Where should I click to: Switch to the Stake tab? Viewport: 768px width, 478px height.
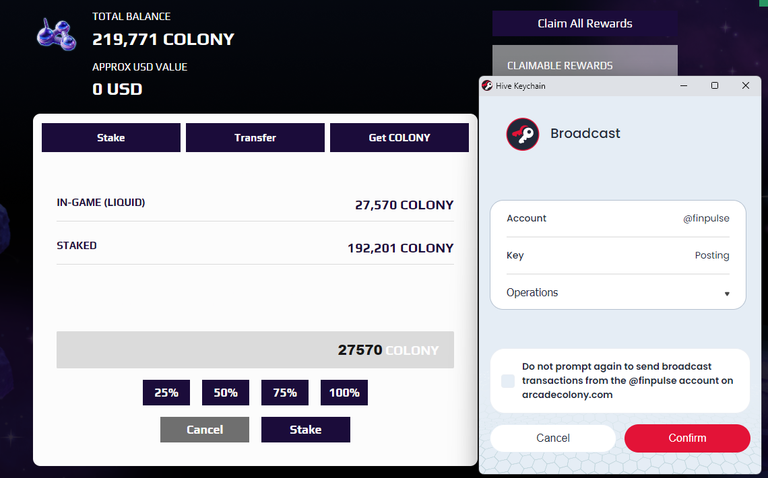point(111,138)
